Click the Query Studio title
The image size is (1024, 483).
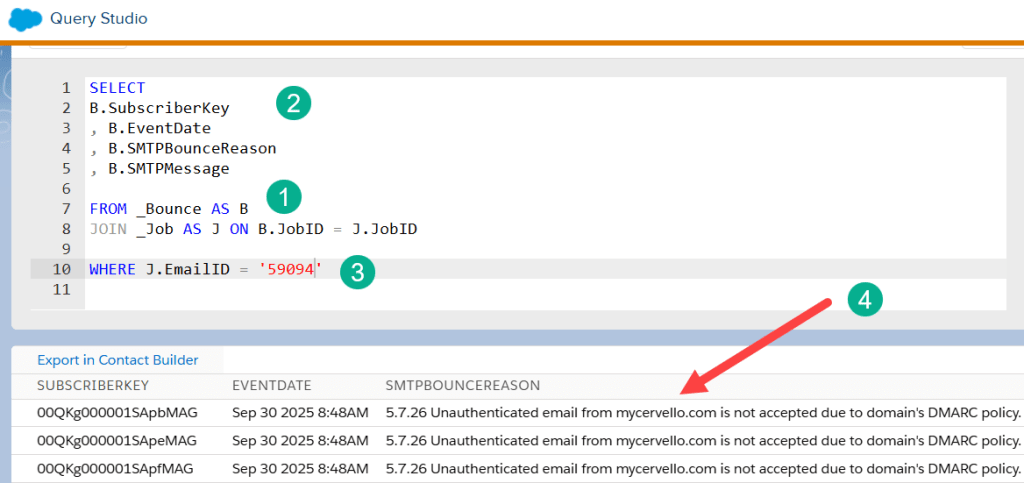(98, 19)
